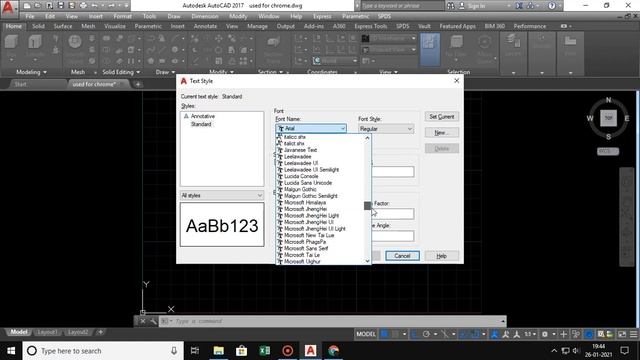This screenshot has height=360, width=640.
Task: Click the New drawing icon in quick access toolbar
Action: click(27, 6)
